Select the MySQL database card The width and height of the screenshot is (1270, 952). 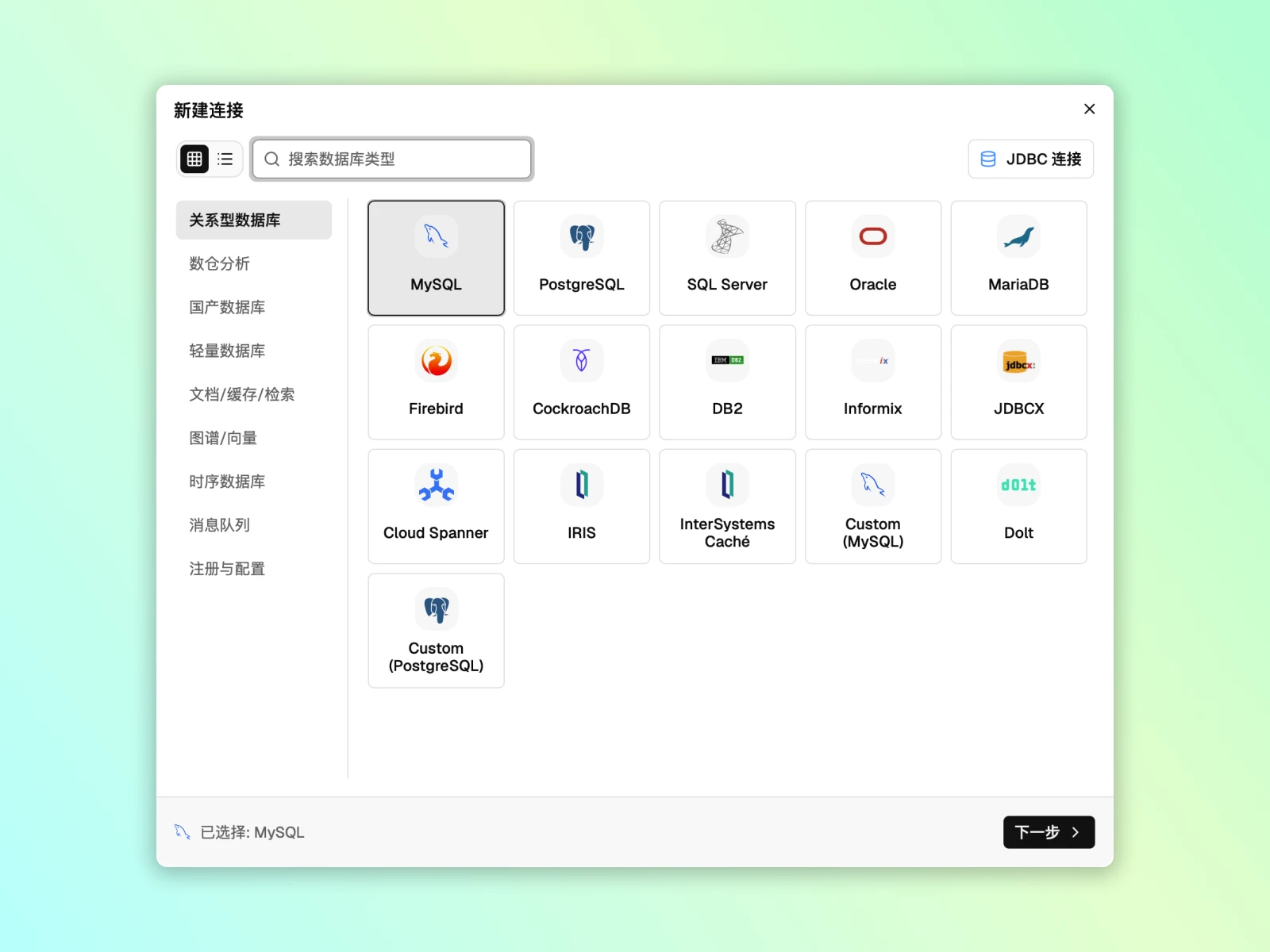436,258
